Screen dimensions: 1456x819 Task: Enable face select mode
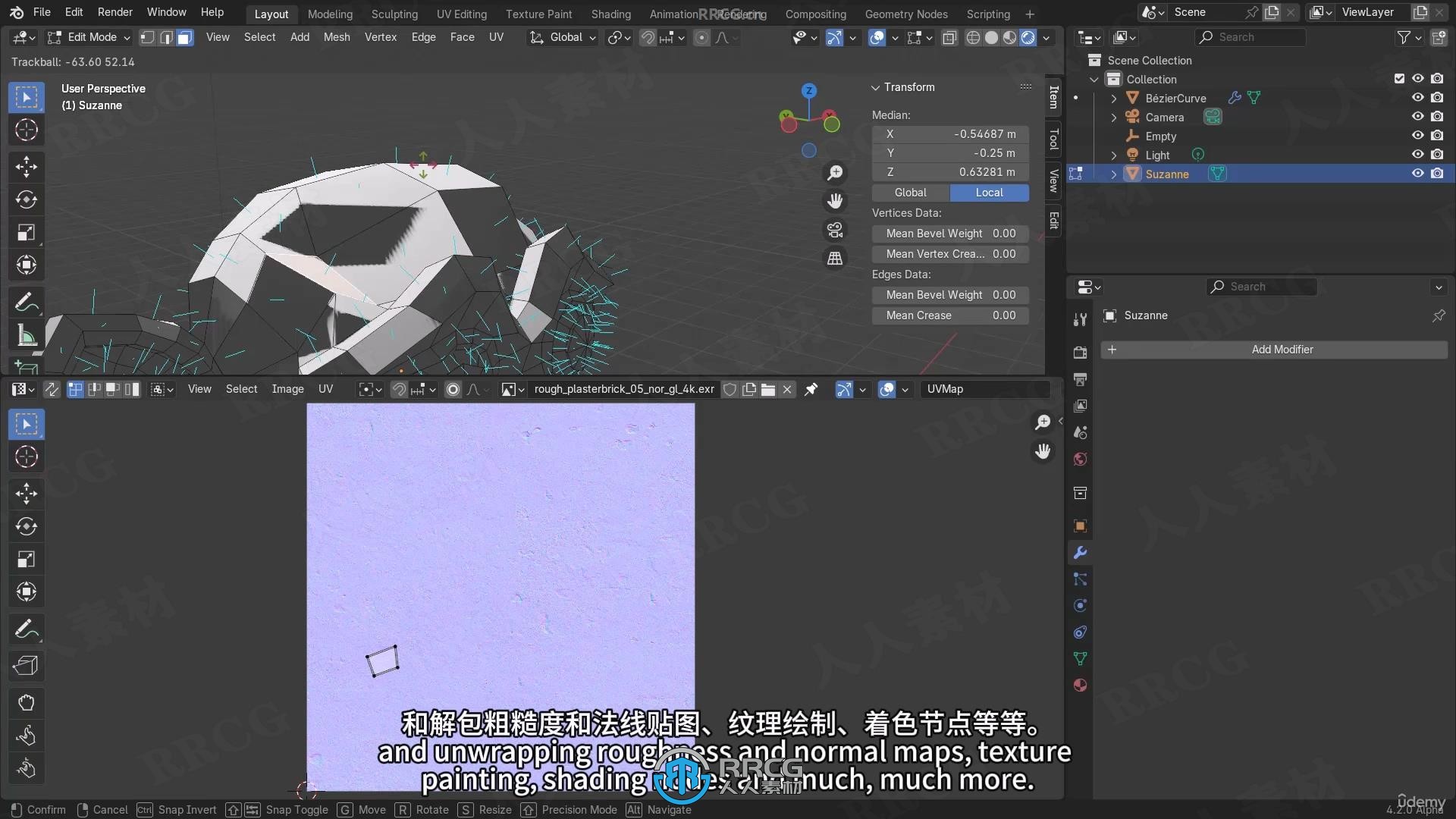tap(185, 37)
